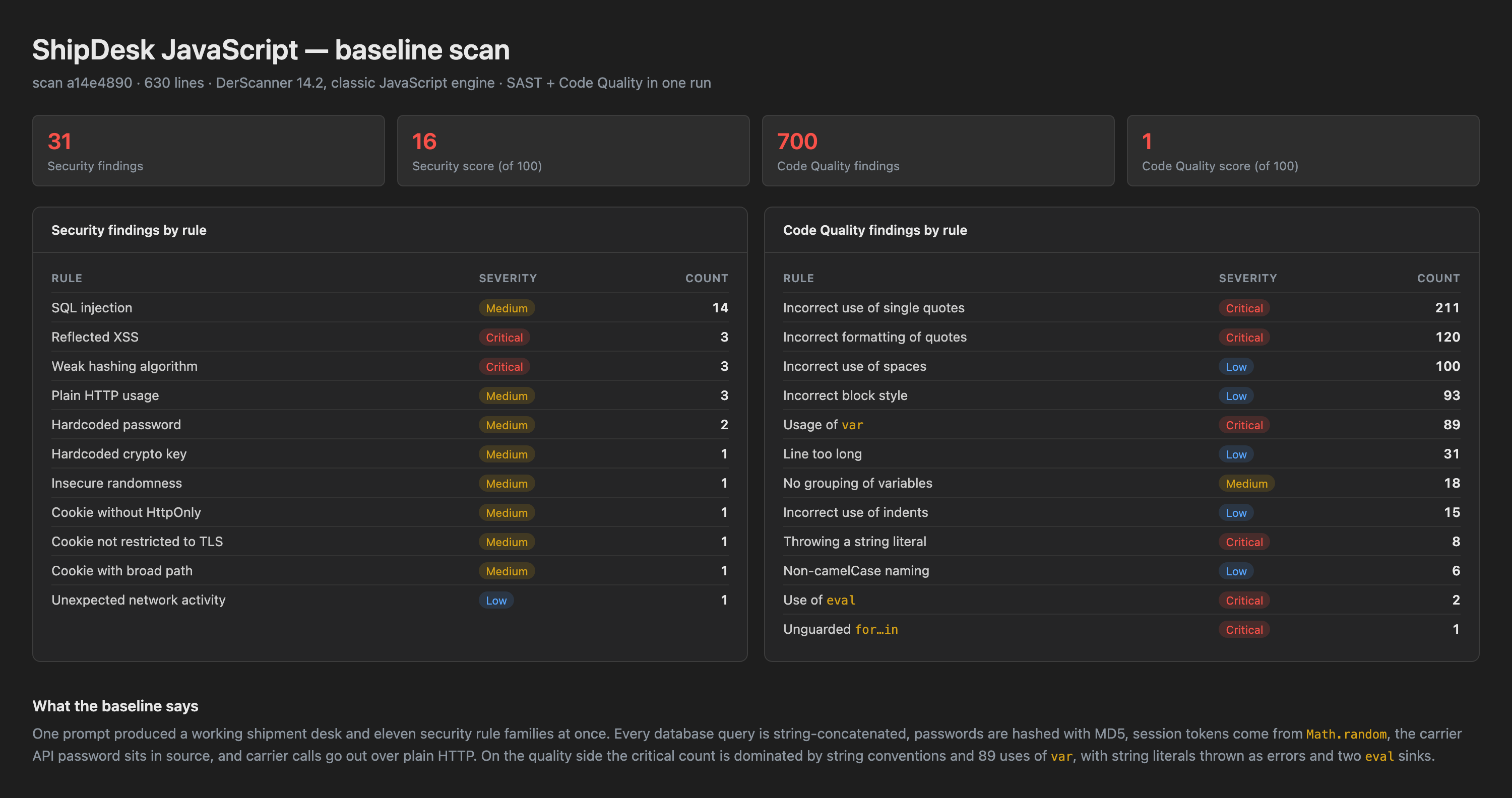Image resolution: width=1512 pixels, height=798 pixels.
Task: Select the Incorrect use of indents rule
Action: pyautogui.click(x=855, y=512)
